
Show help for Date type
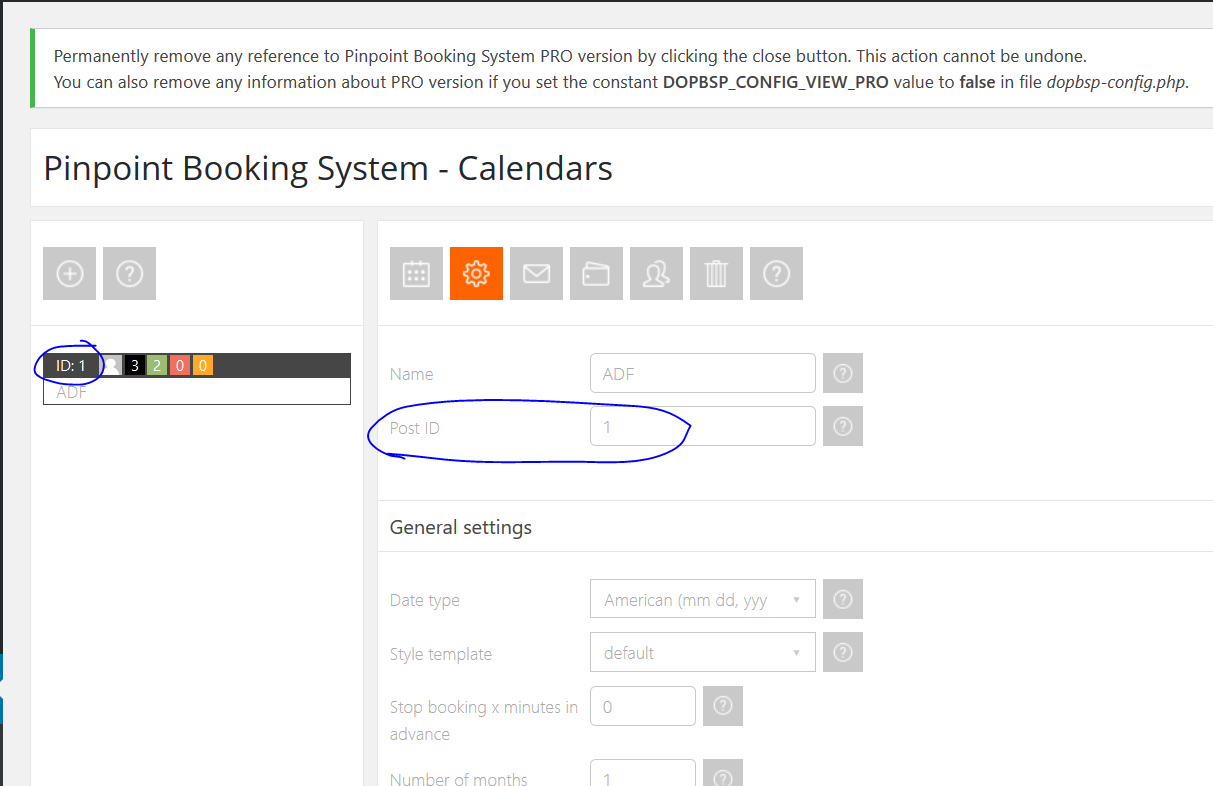(843, 599)
